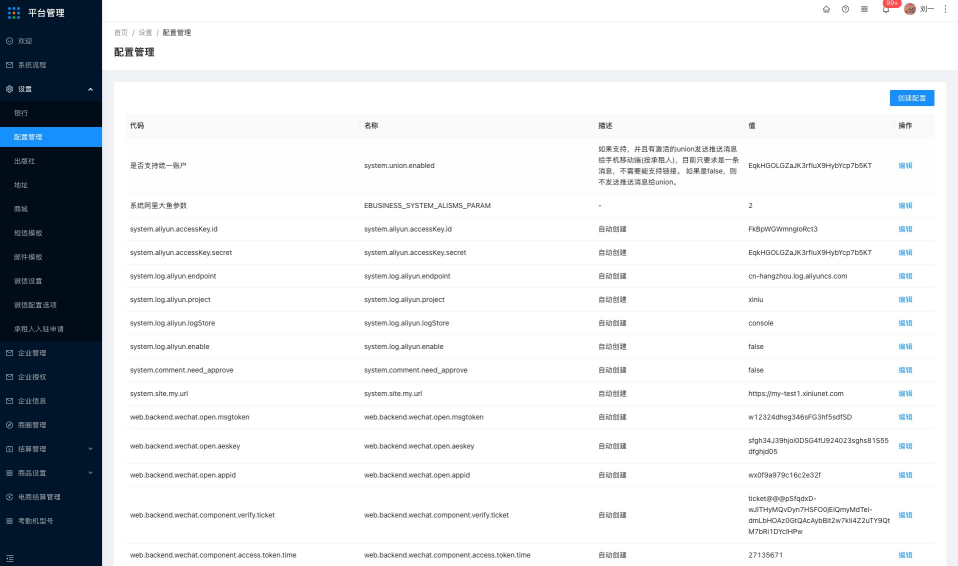This screenshot has width=958, height=566.
Task: Click the 商圈管理 compass icon
Action: (9, 425)
